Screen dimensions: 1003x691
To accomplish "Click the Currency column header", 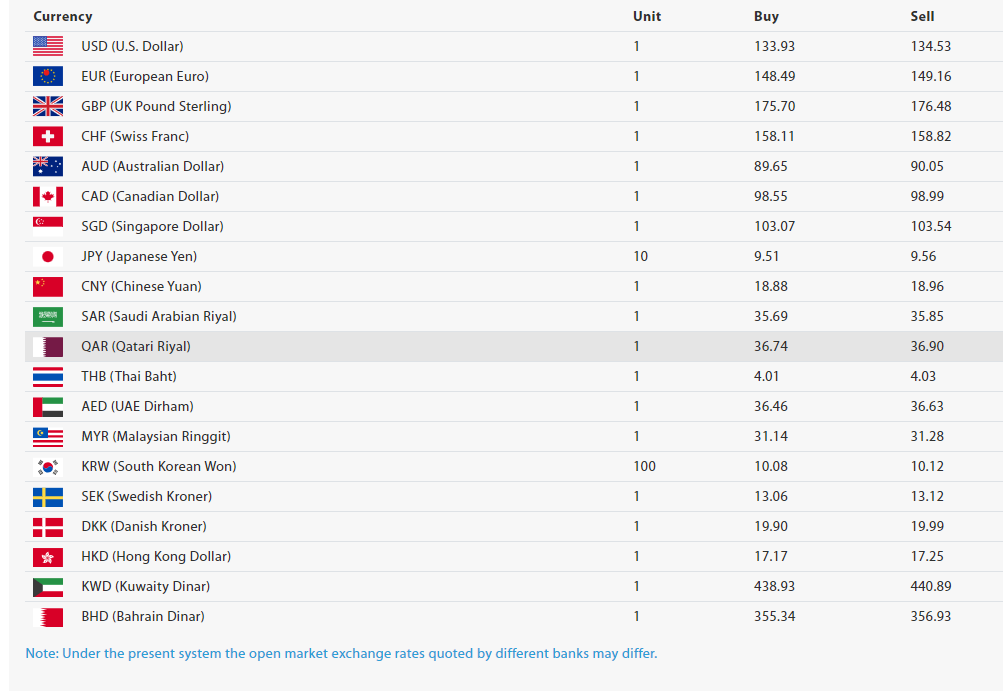I will [63, 16].
